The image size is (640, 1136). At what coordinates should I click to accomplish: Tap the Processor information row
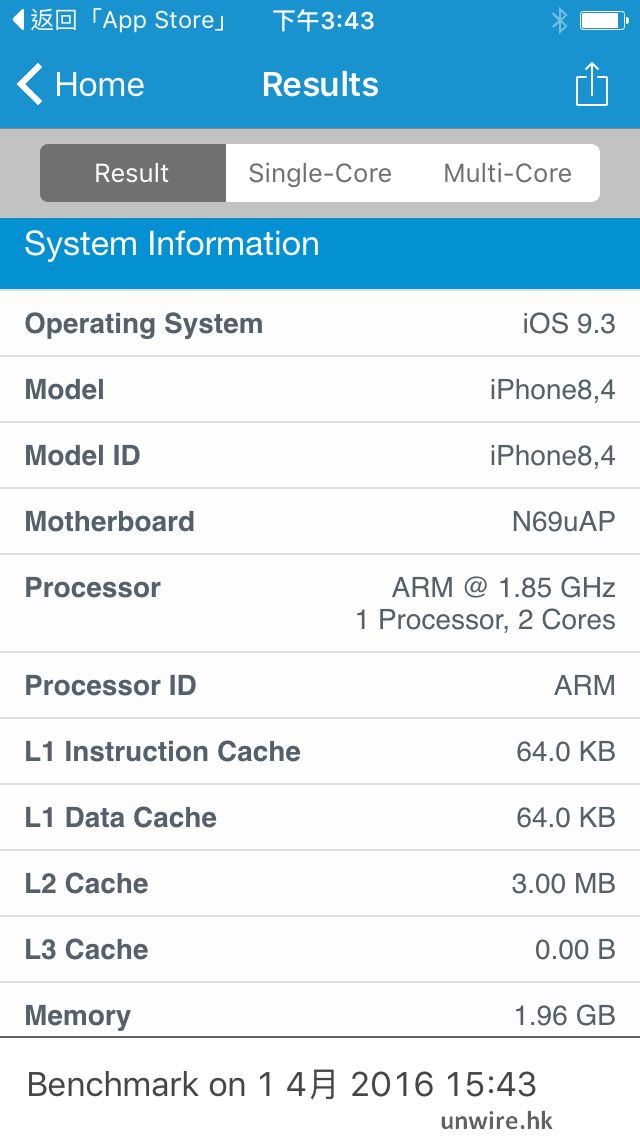(320, 603)
